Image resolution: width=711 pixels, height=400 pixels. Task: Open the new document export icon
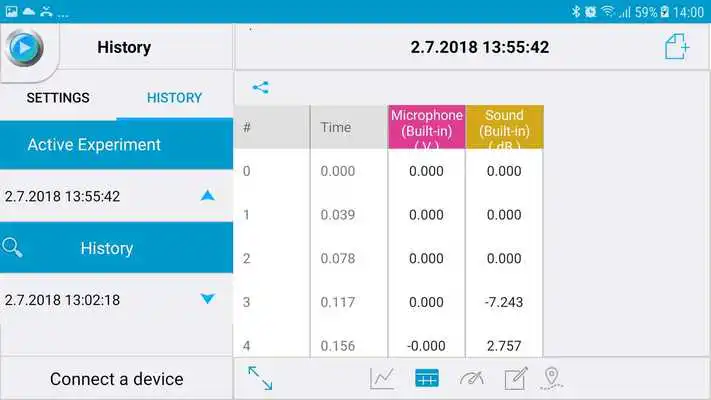click(x=677, y=47)
